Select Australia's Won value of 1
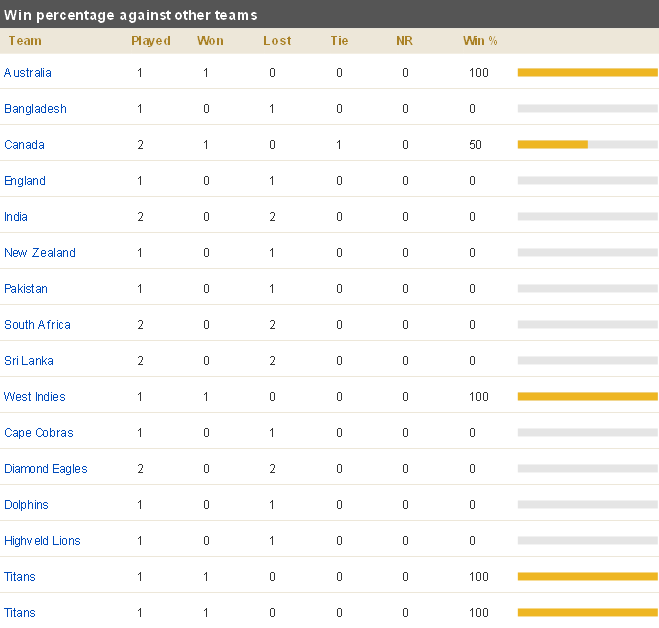The image size is (659, 628). [x=206, y=73]
